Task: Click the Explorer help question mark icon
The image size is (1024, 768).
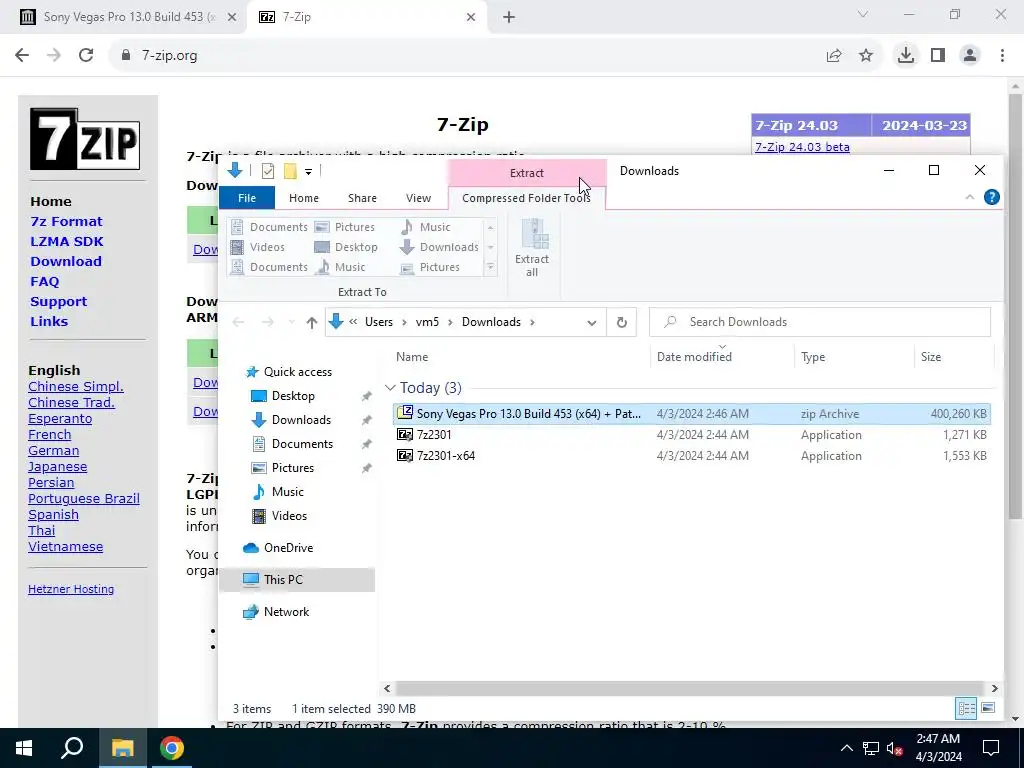Action: coord(991,197)
